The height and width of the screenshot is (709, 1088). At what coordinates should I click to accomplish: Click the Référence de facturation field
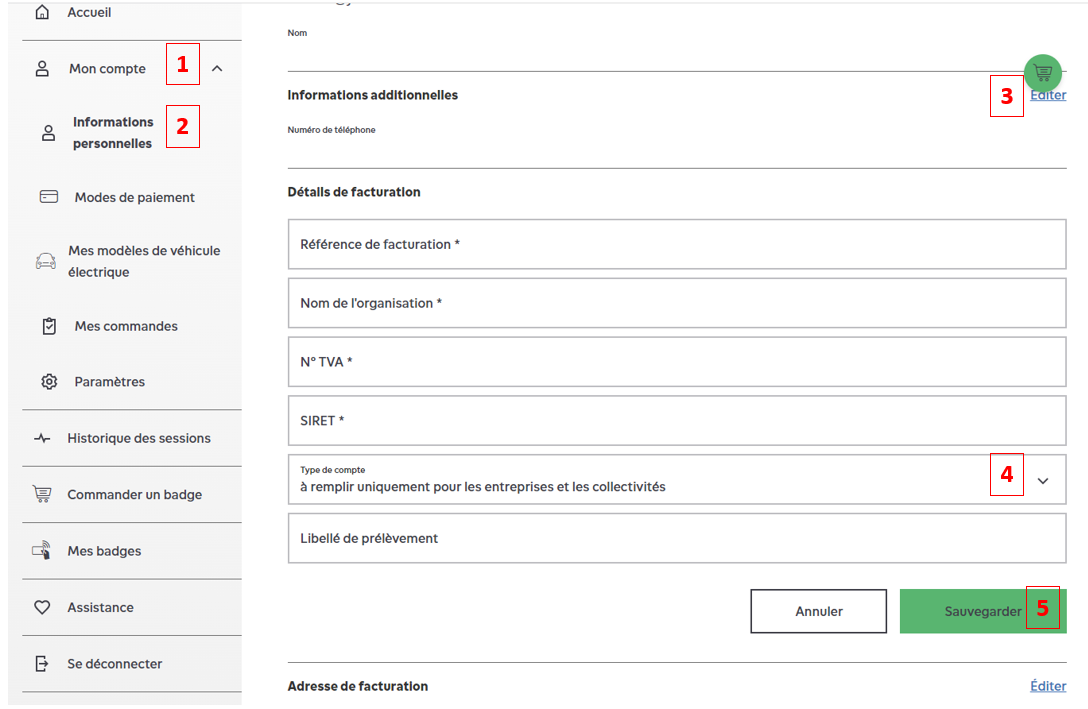click(677, 244)
